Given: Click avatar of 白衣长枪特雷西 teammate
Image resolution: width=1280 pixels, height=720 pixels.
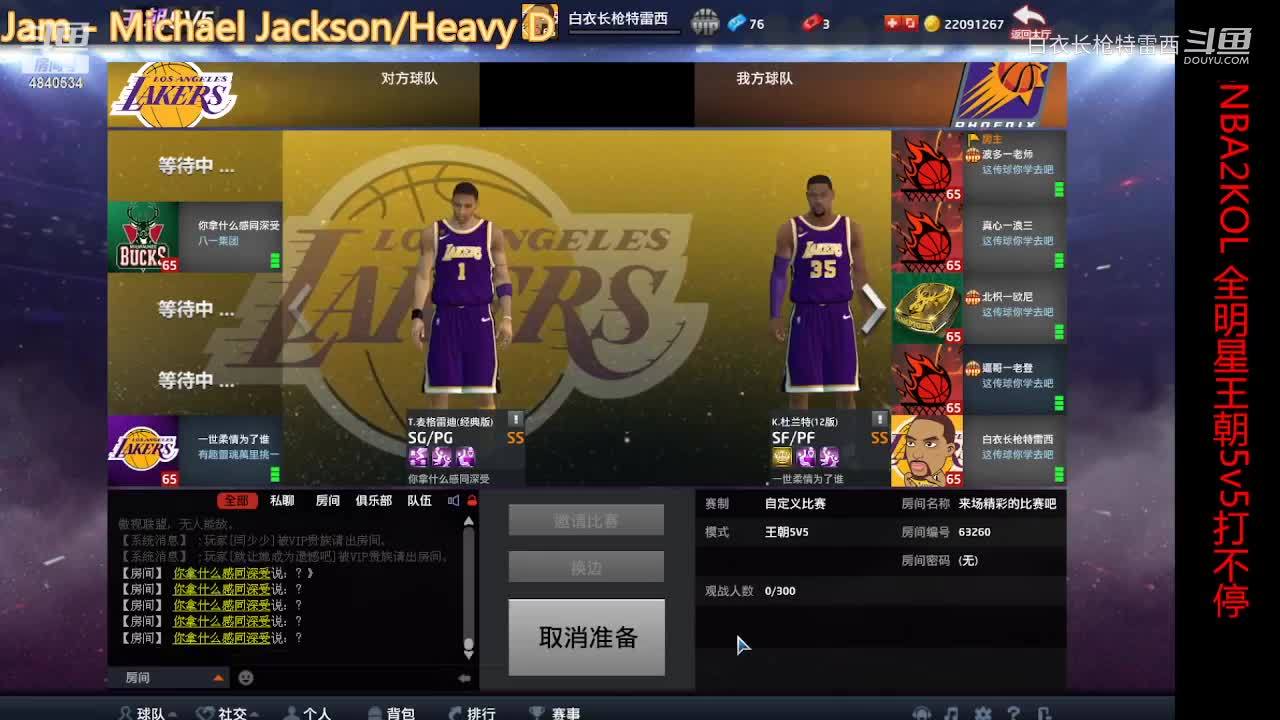Looking at the screenshot, I should click(927, 451).
